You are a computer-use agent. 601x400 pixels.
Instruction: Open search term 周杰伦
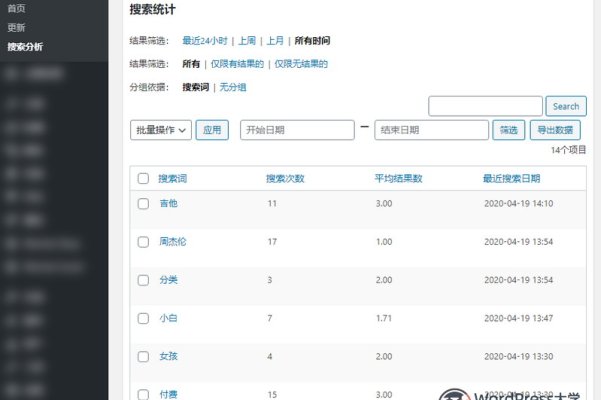tap(173, 242)
